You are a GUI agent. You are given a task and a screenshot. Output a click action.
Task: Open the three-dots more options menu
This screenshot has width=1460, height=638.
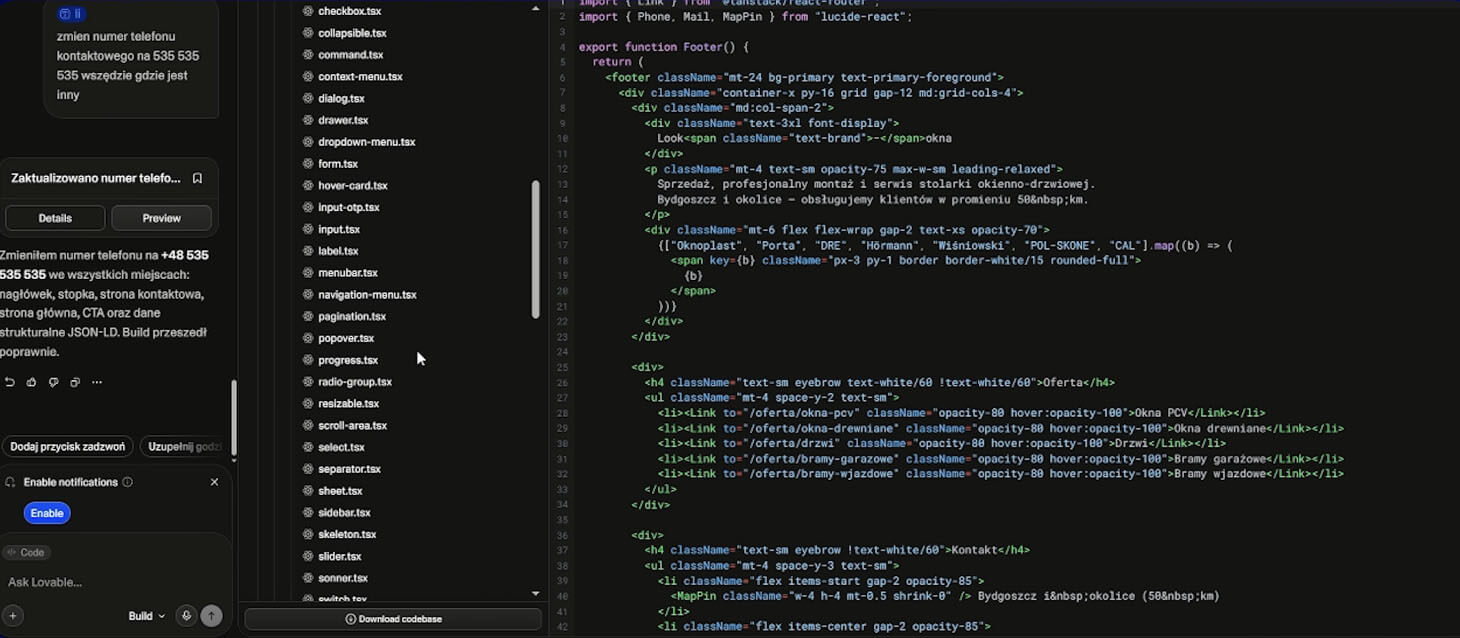tap(97, 382)
